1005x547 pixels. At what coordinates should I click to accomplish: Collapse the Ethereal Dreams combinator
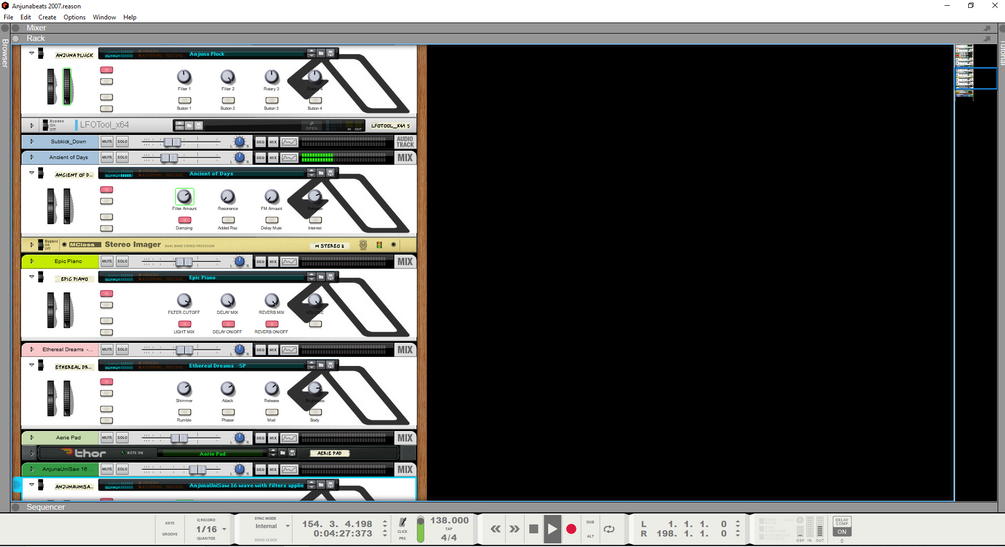point(31,364)
